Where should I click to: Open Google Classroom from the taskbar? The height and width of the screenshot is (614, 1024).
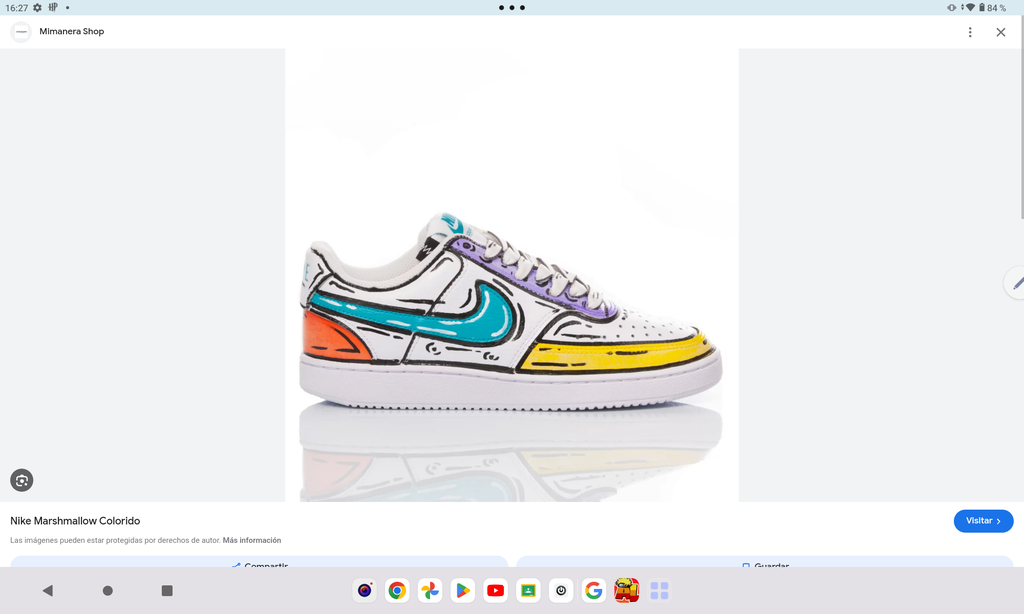pyautogui.click(x=528, y=590)
